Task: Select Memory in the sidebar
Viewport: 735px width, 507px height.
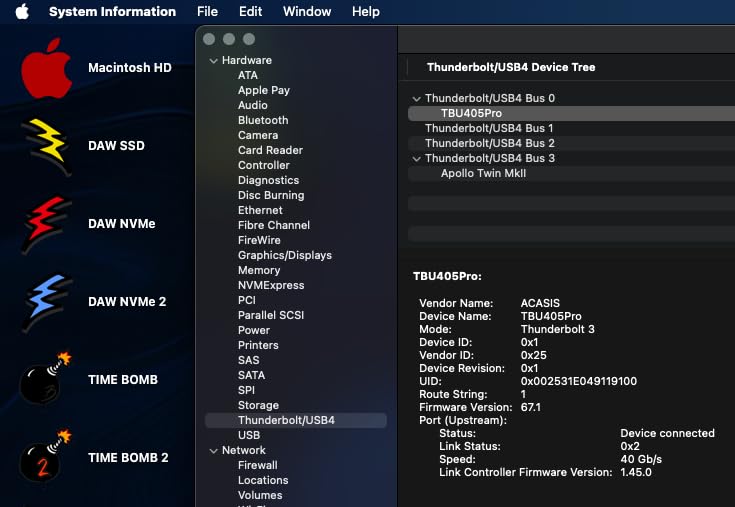Action: pyautogui.click(x=259, y=270)
